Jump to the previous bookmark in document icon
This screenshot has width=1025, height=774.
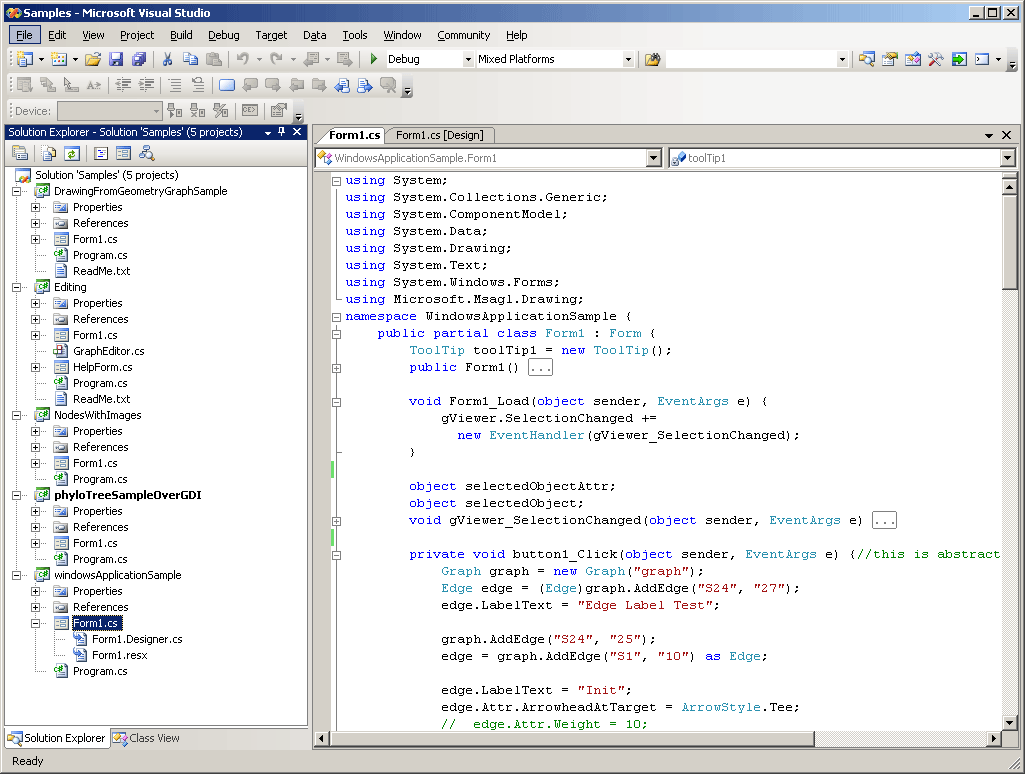click(342, 85)
